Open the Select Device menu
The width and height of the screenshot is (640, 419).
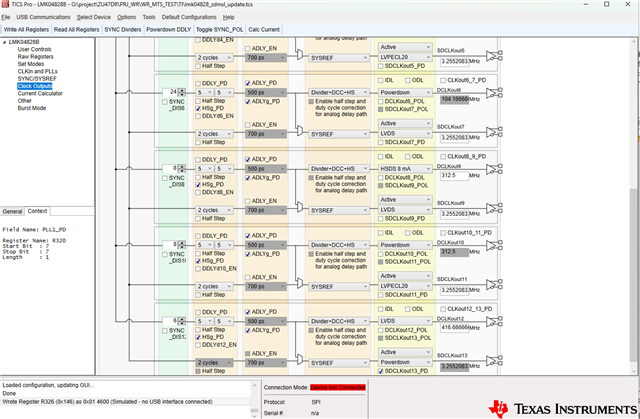[94, 17]
